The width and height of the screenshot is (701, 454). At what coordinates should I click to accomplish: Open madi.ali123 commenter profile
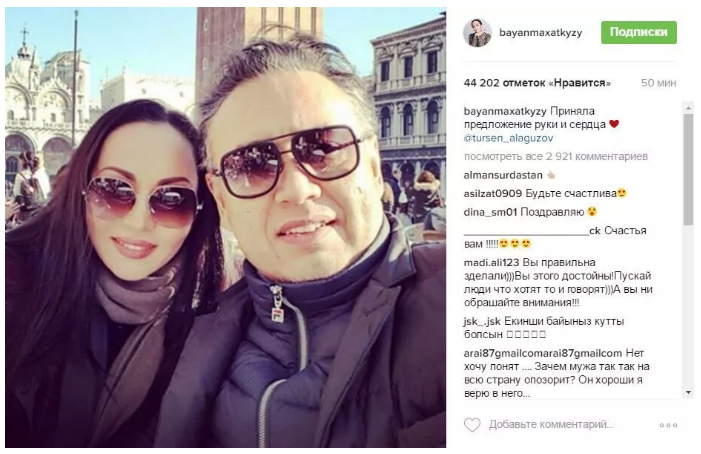(491, 262)
